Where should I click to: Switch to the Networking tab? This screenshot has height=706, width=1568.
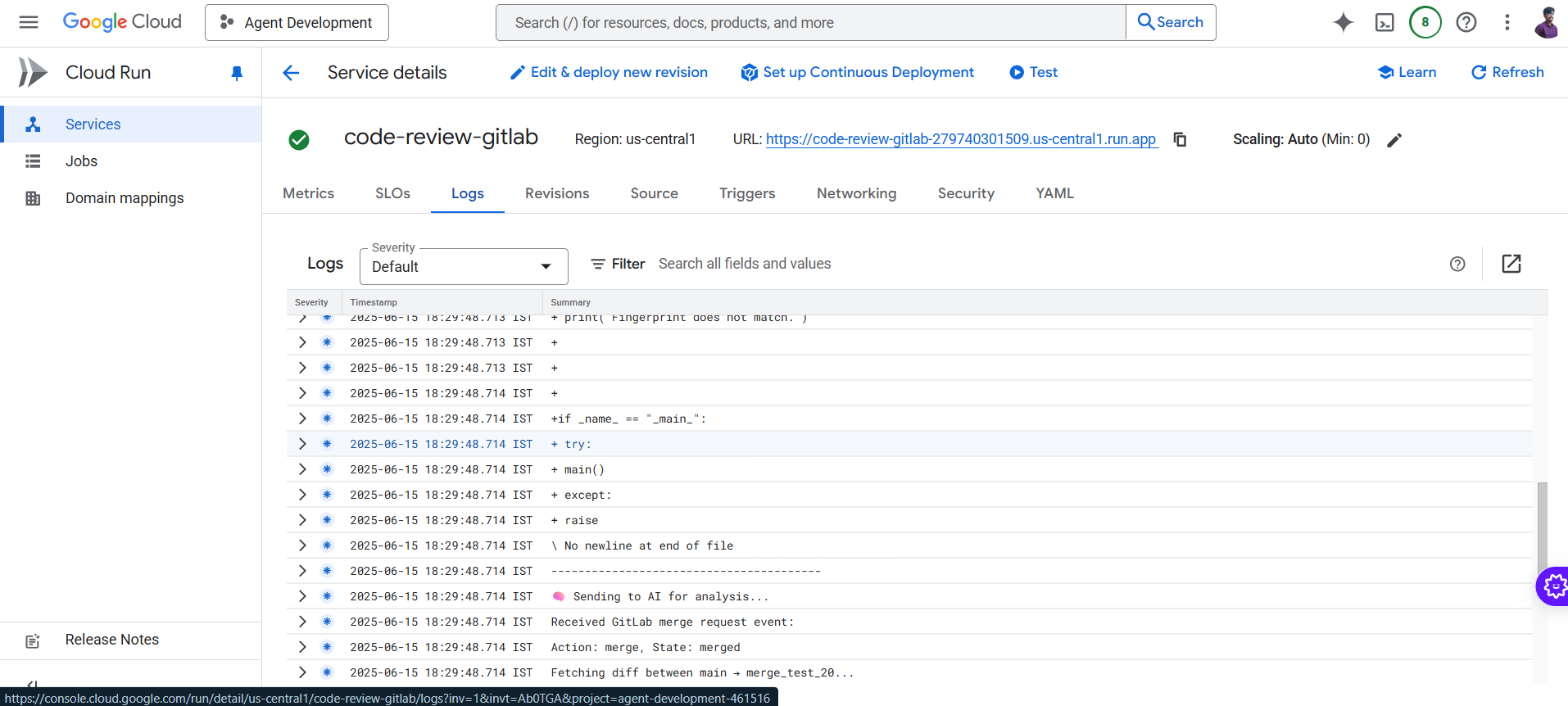coord(856,193)
